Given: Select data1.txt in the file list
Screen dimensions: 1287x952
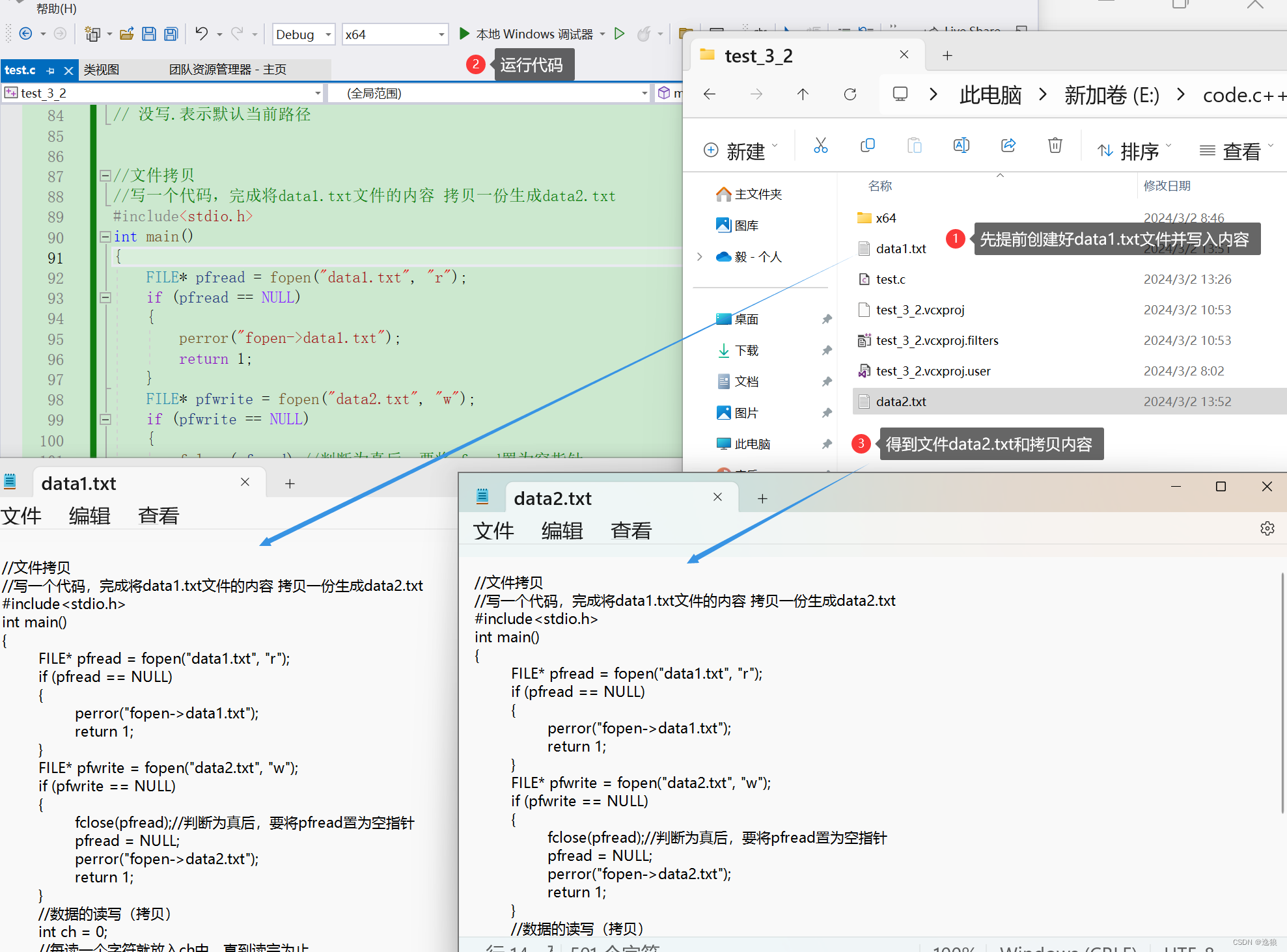Looking at the screenshot, I should click(900, 249).
